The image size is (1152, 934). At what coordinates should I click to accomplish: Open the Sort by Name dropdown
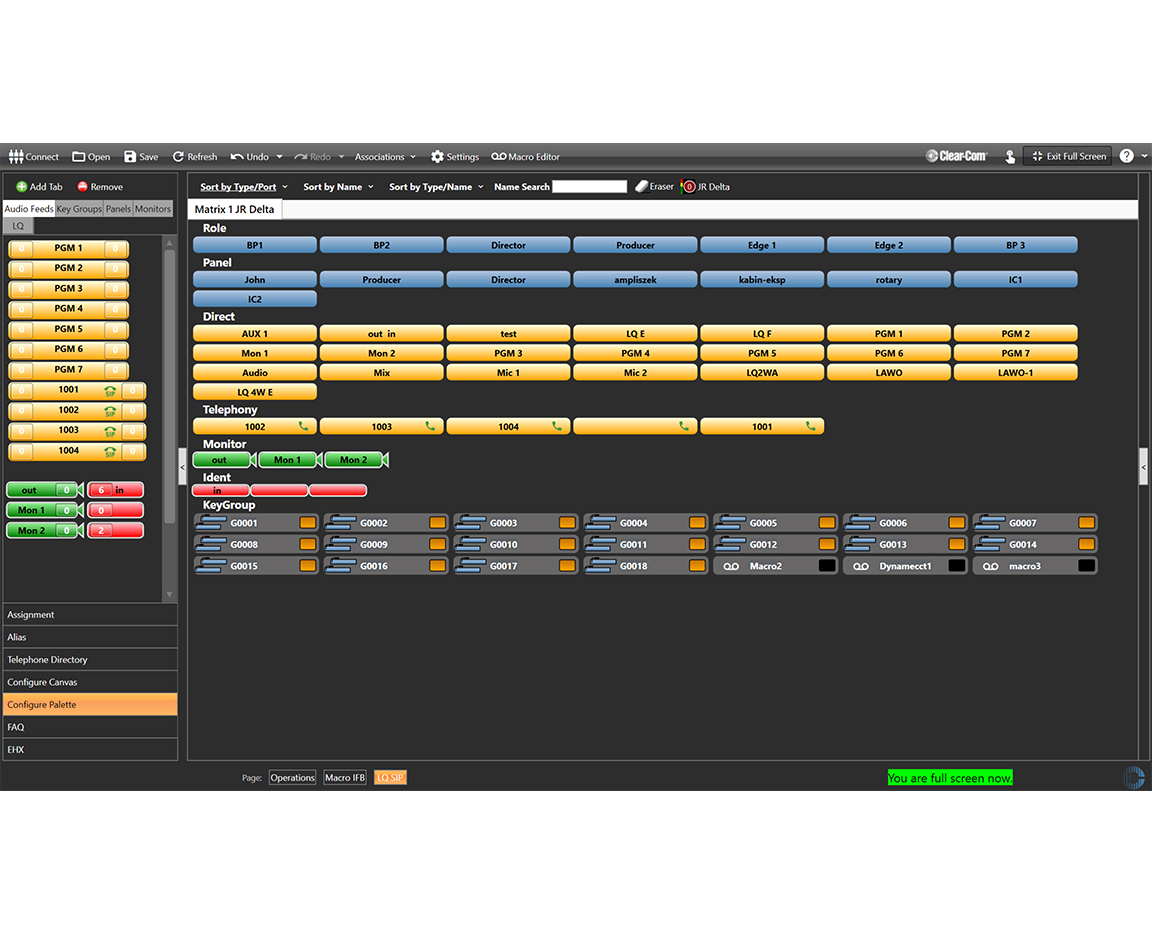click(338, 187)
